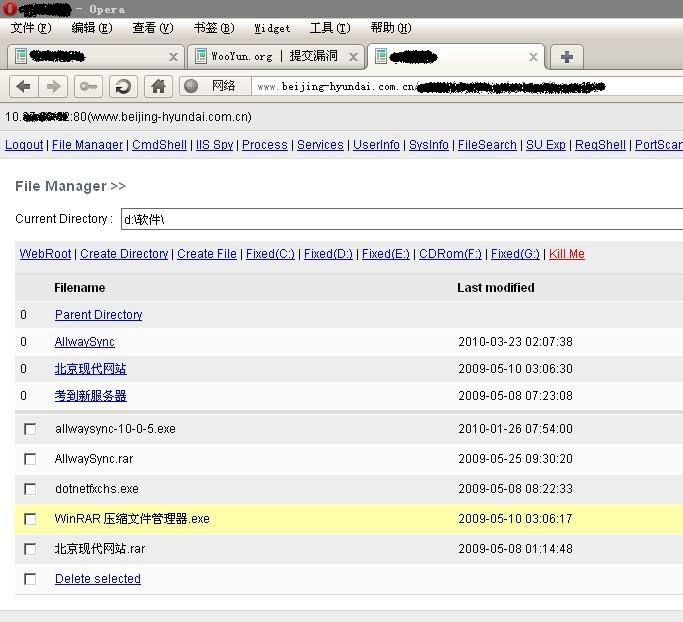This screenshot has width=683, height=622.
Task: Close the active third tab
Action: click(533, 57)
